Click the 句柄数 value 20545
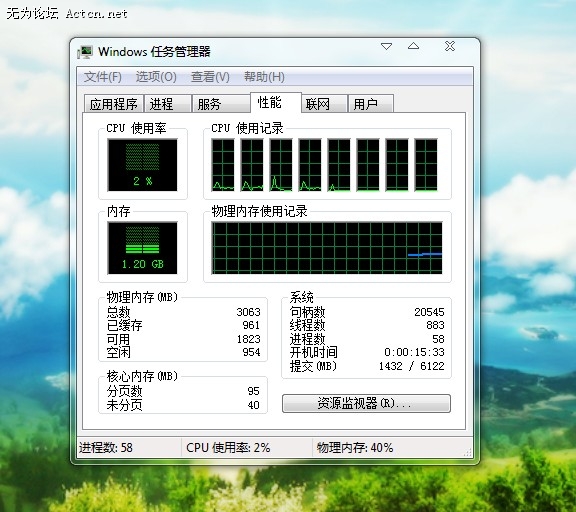 pos(429,312)
